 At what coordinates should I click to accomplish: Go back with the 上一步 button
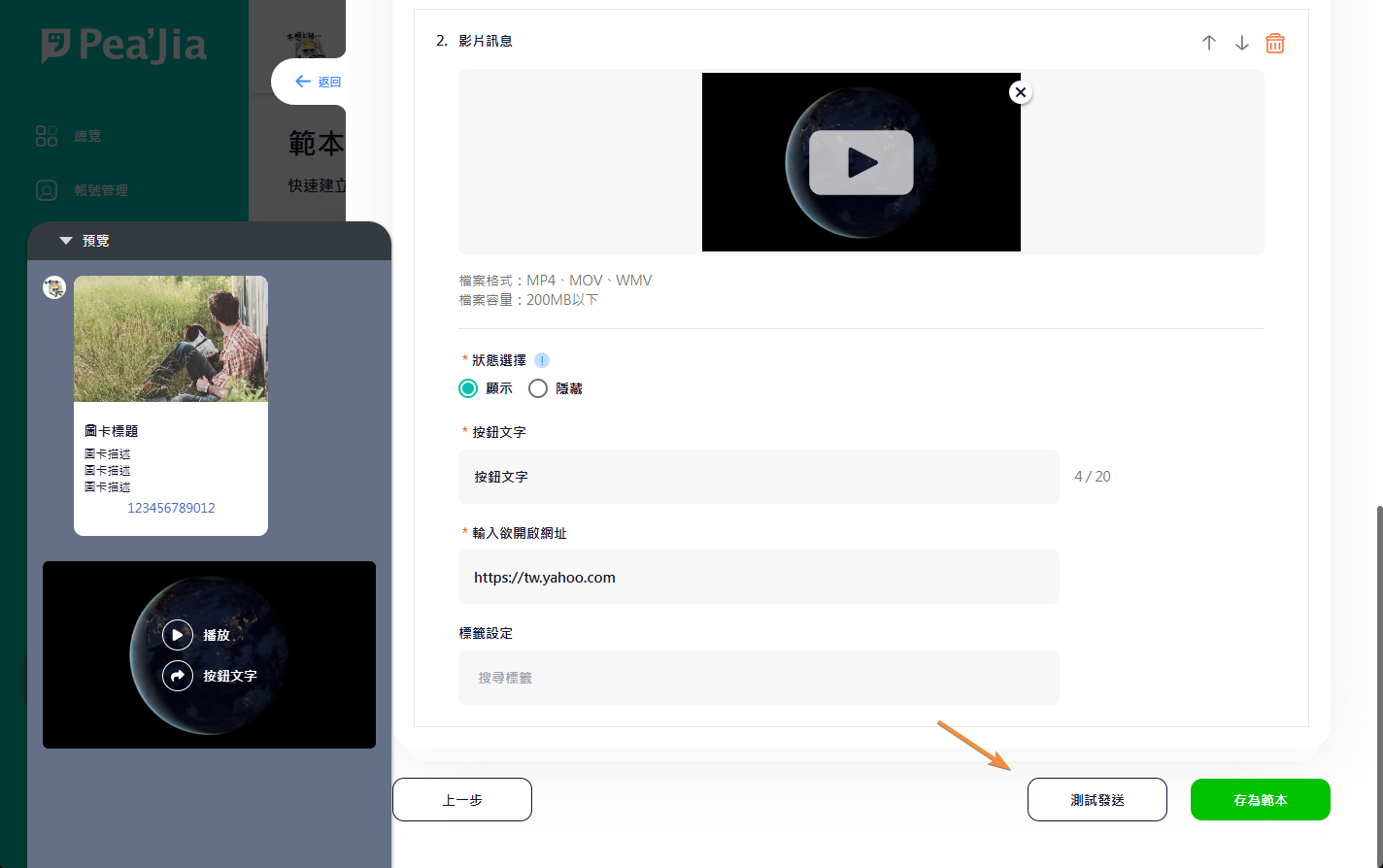pos(462,800)
